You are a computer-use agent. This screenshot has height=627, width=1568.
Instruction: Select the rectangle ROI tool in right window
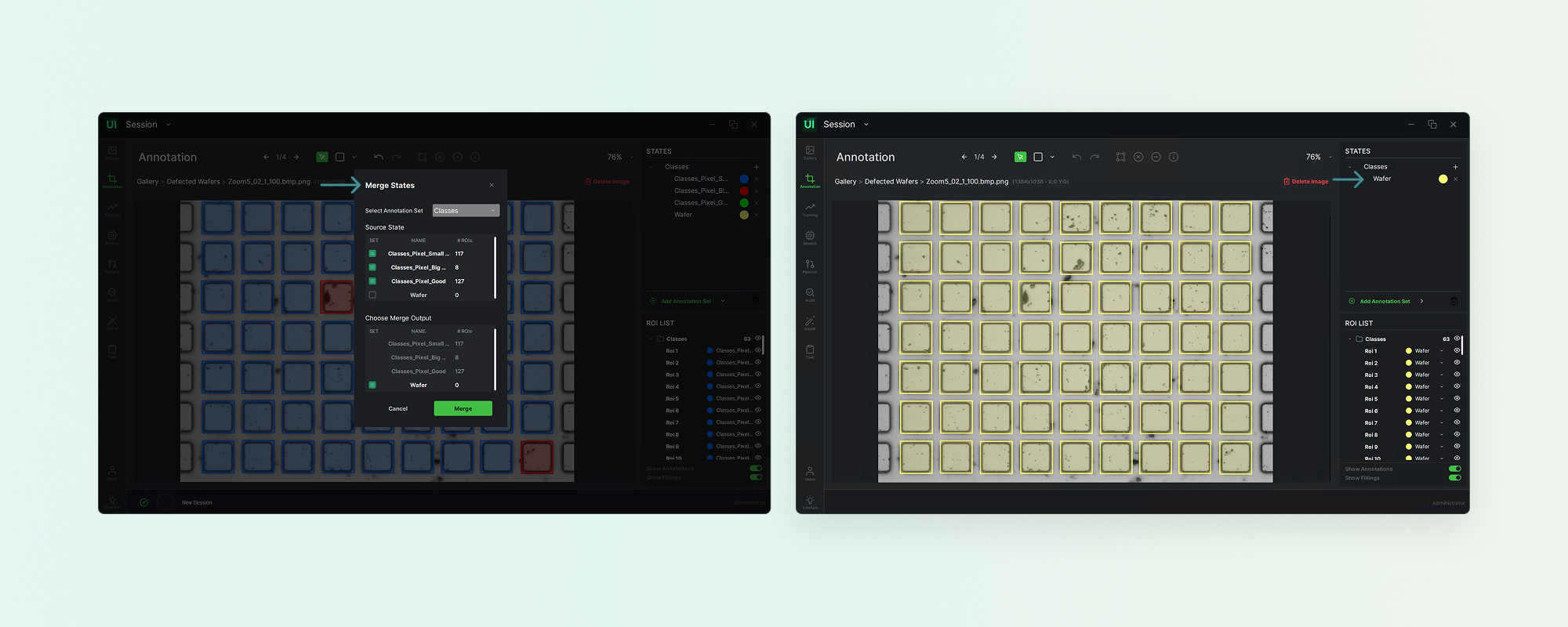point(1038,157)
